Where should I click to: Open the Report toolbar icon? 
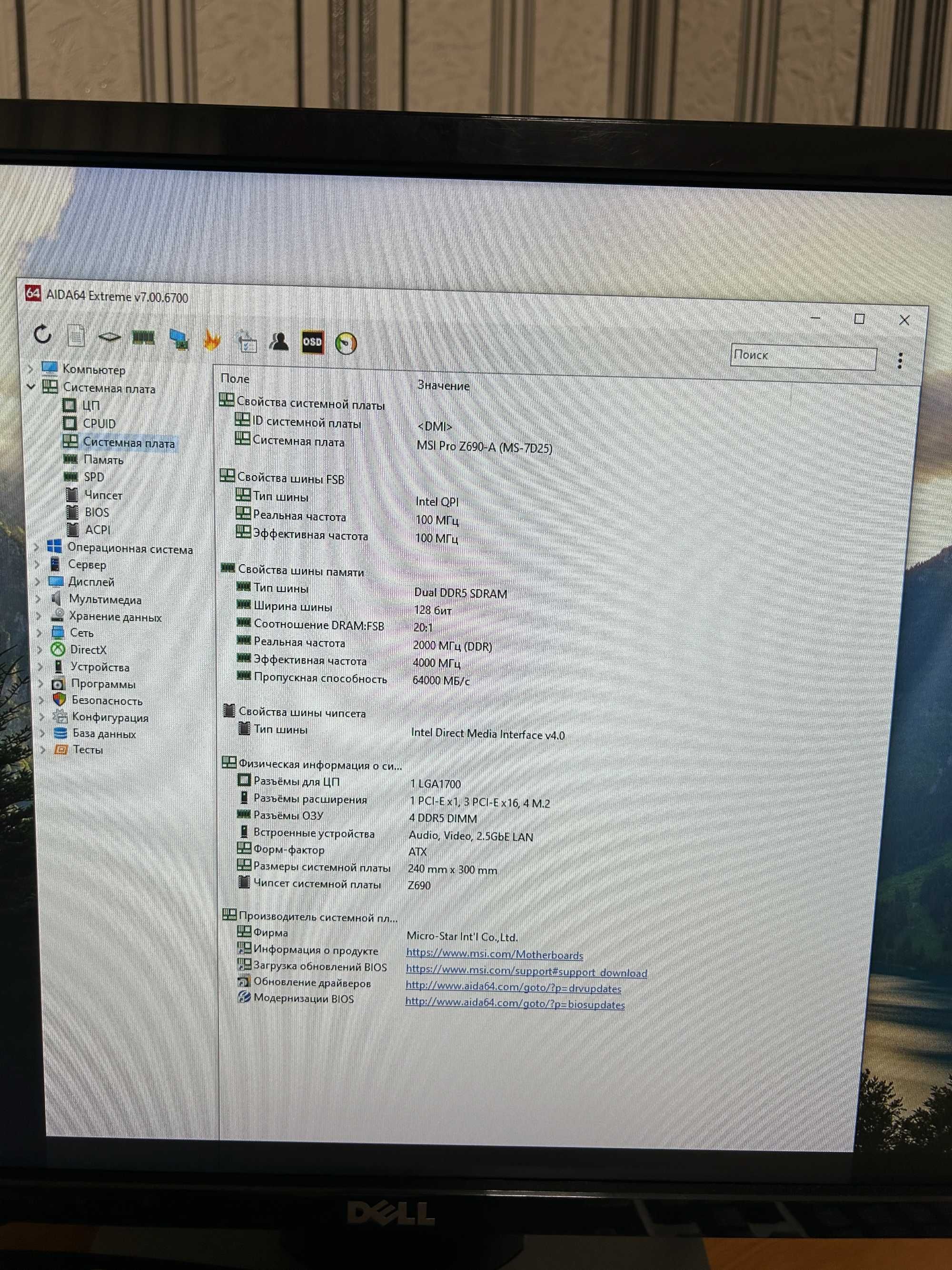[x=76, y=335]
